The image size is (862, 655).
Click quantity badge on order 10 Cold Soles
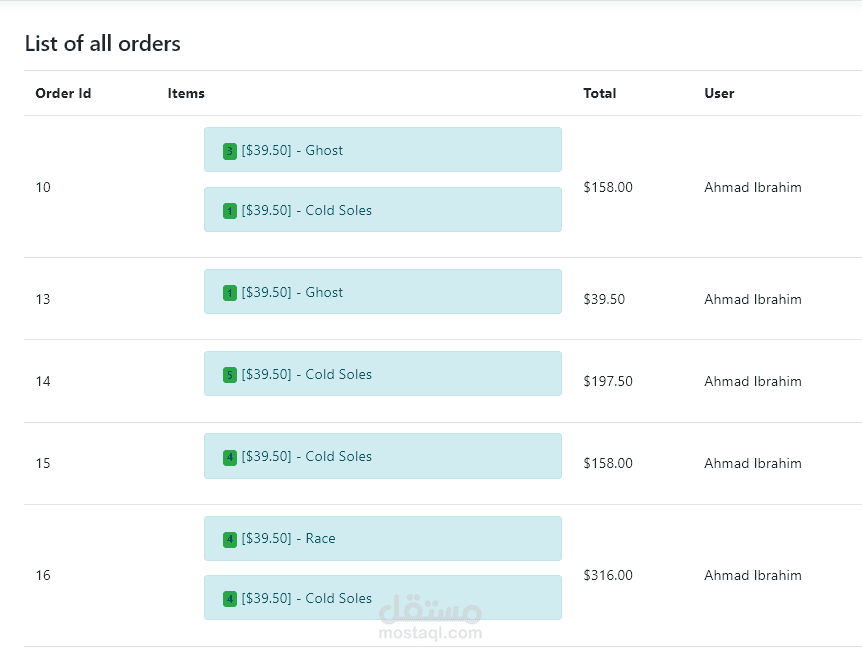(x=230, y=211)
